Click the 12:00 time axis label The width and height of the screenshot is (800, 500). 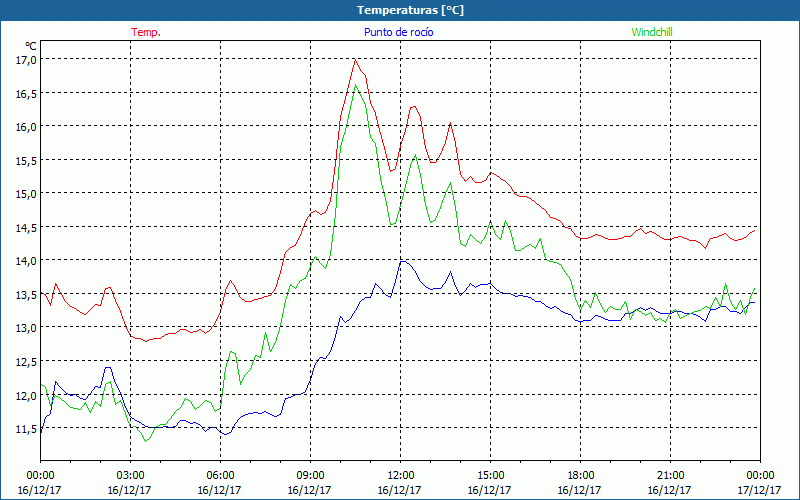click(400, 475)
